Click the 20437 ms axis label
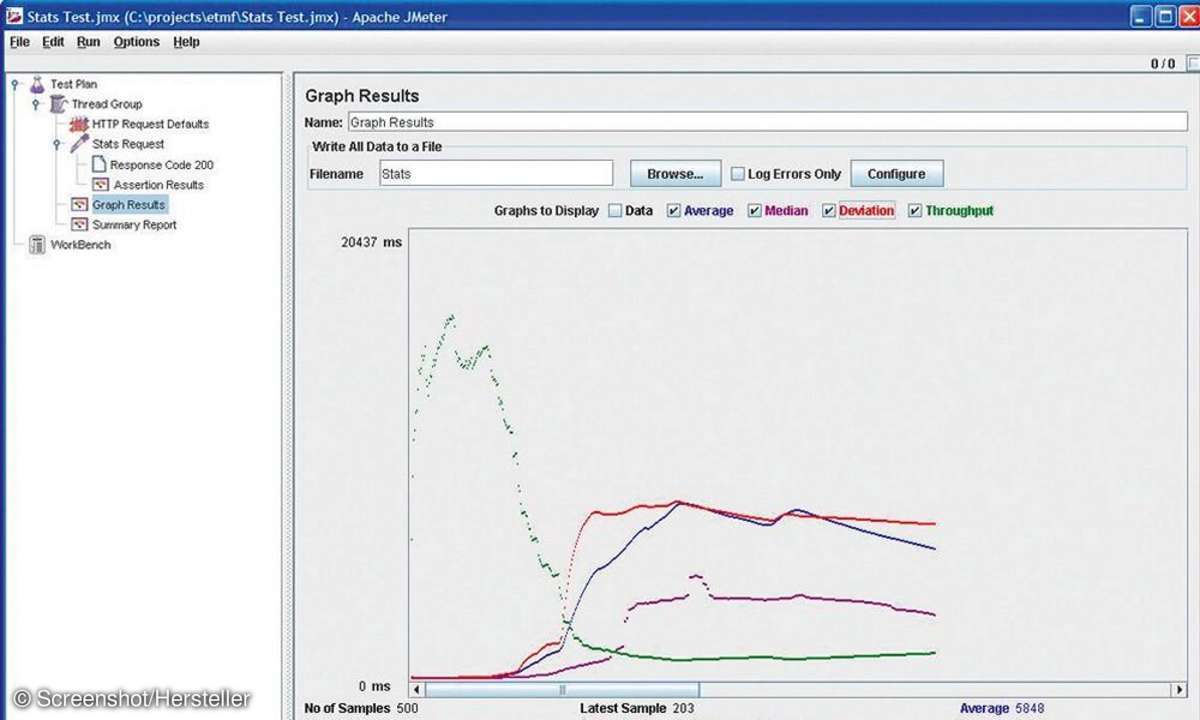1200x720 pixels. click(x=371, y=242)
